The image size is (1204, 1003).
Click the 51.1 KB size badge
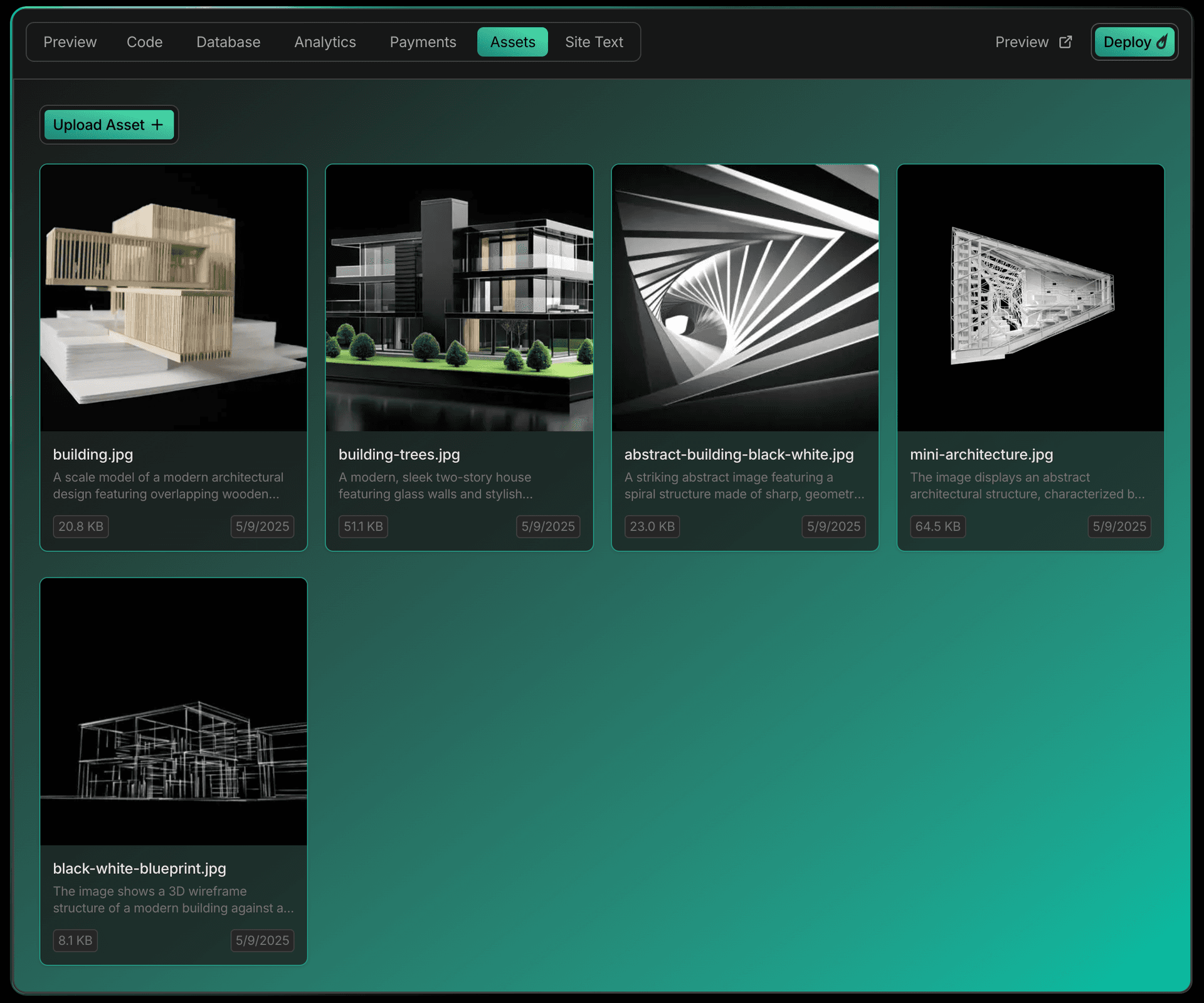tap(363, 526)
